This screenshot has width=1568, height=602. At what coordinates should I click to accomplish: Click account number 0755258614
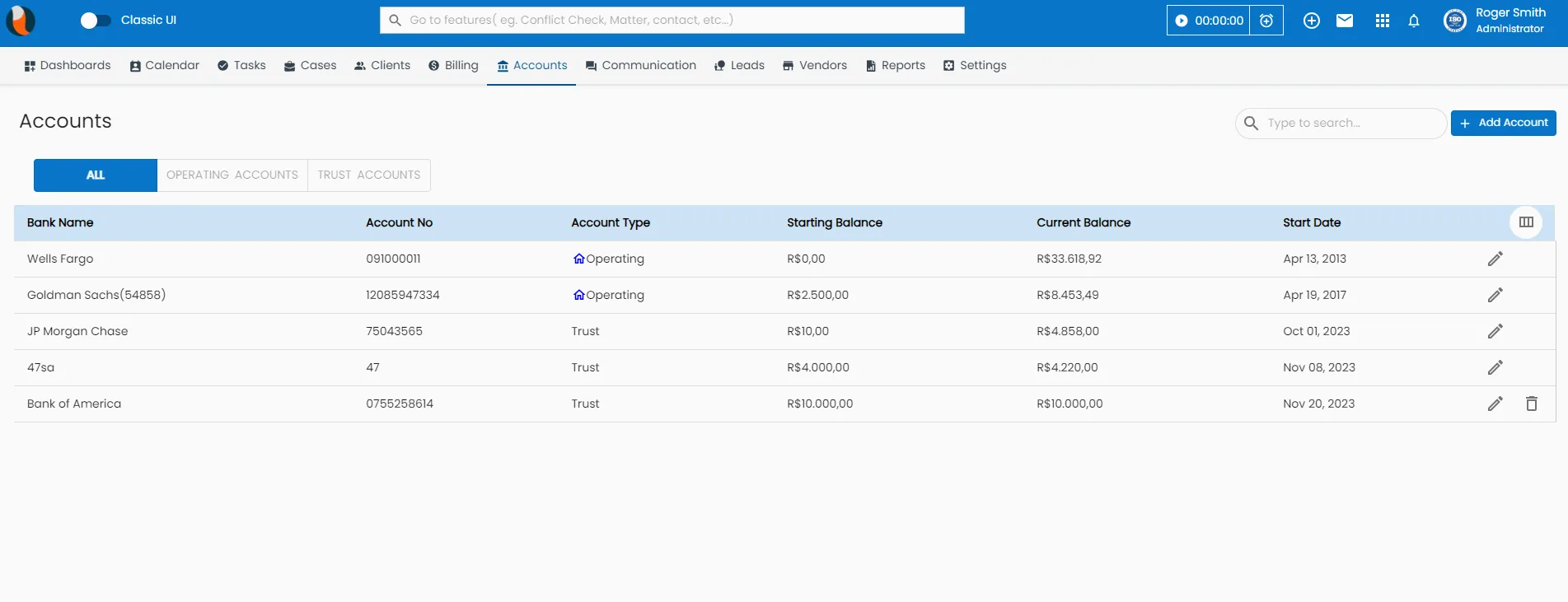click(x=400, y=404)
